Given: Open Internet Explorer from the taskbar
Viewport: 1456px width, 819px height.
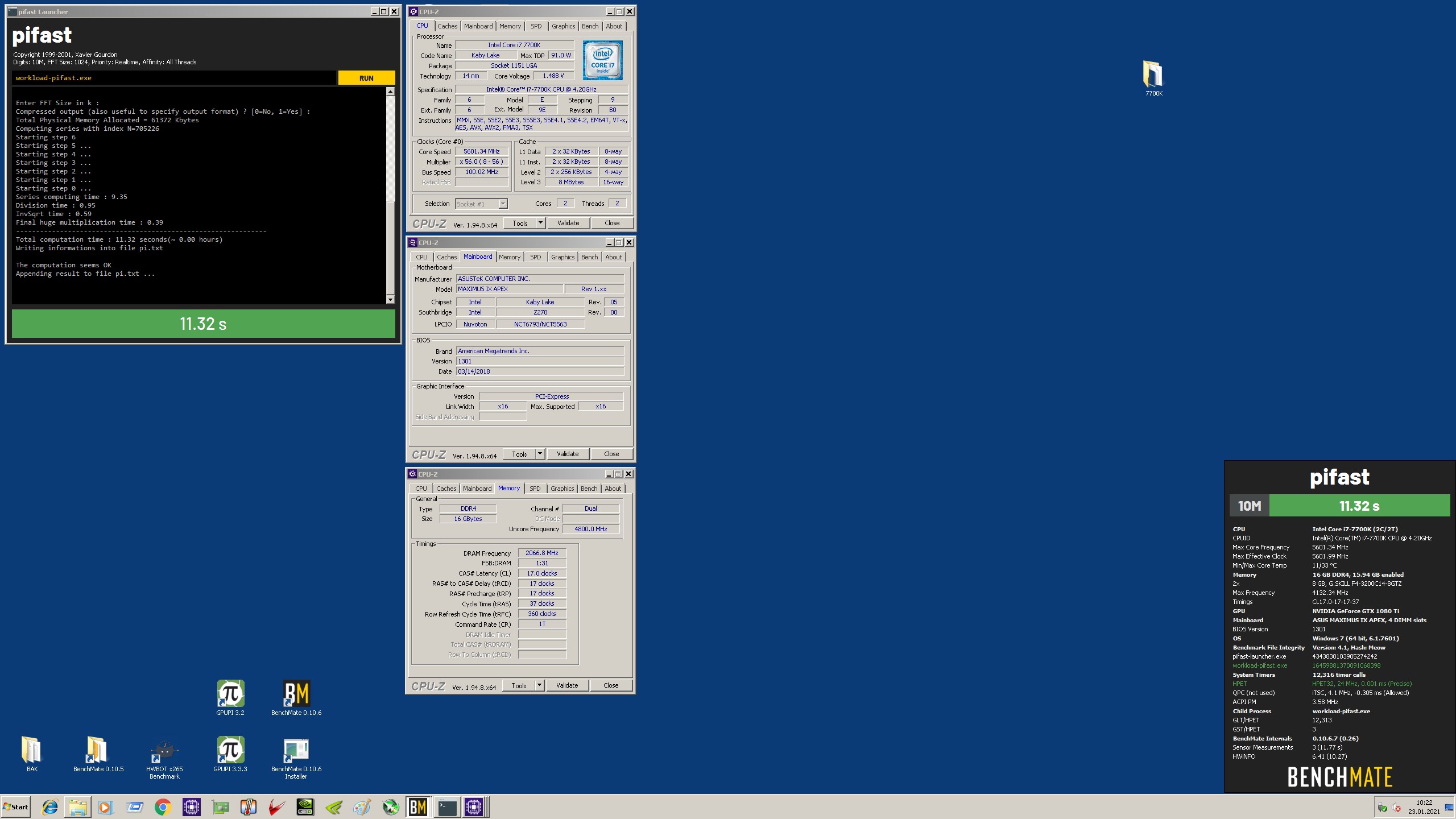Looking at the screenshot, I should point(49,806).
